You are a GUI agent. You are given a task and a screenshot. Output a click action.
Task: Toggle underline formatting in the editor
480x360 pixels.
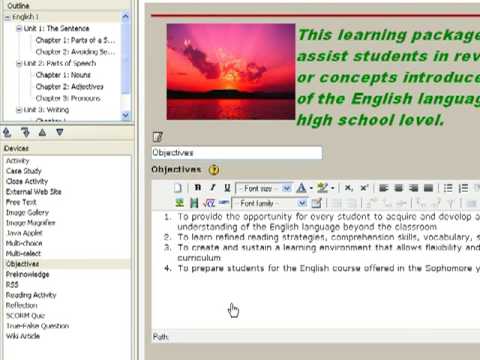point(227,188)
